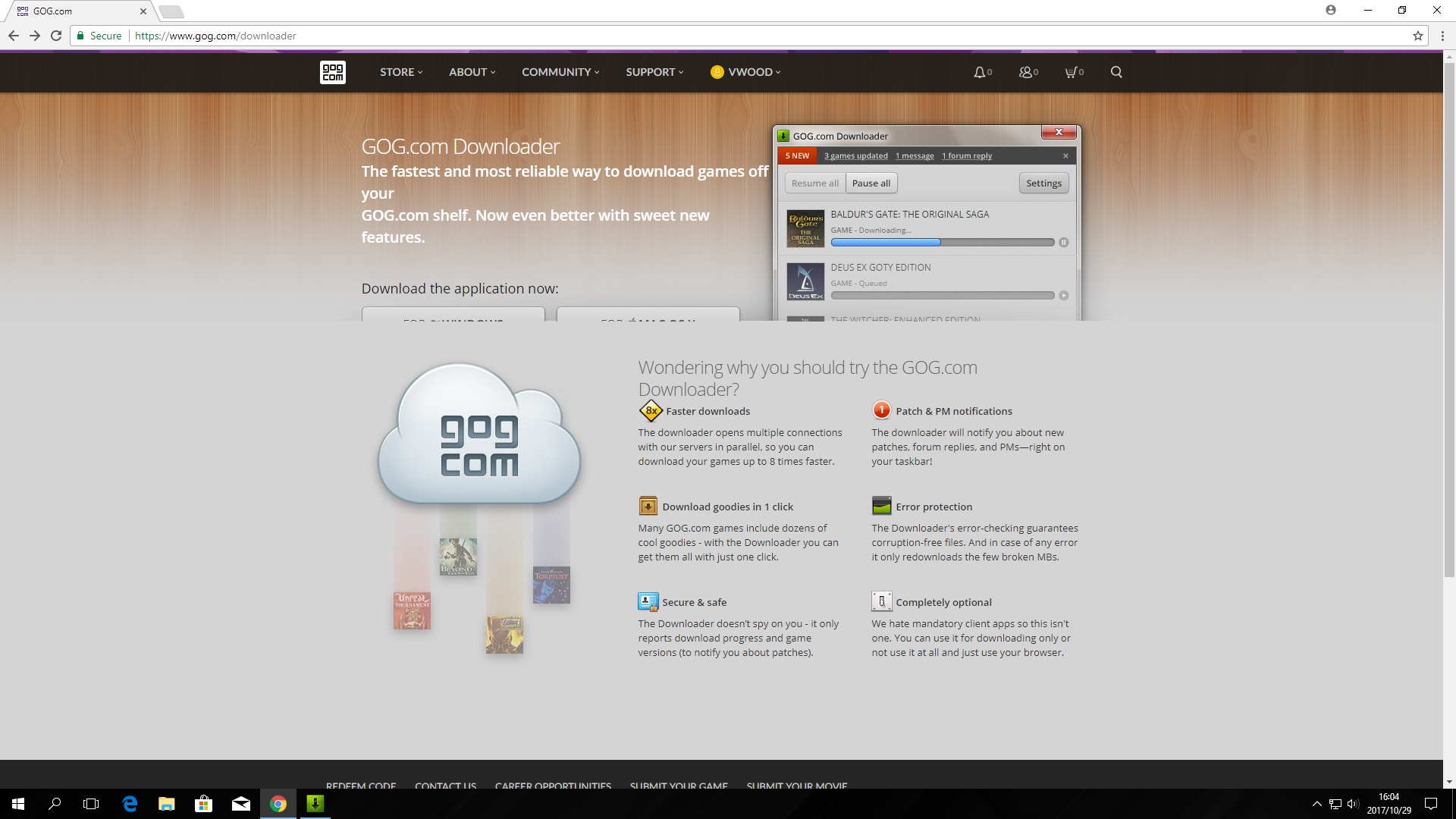Screen dimensions: 1456x819
Task: Reload the page
Action: 56,36
